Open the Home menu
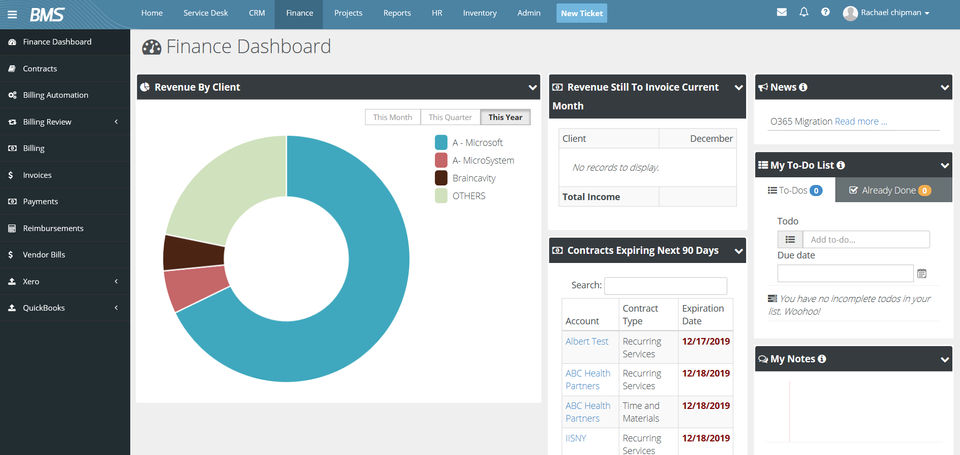Screen dimensions: 960x455 pos(152,13)
